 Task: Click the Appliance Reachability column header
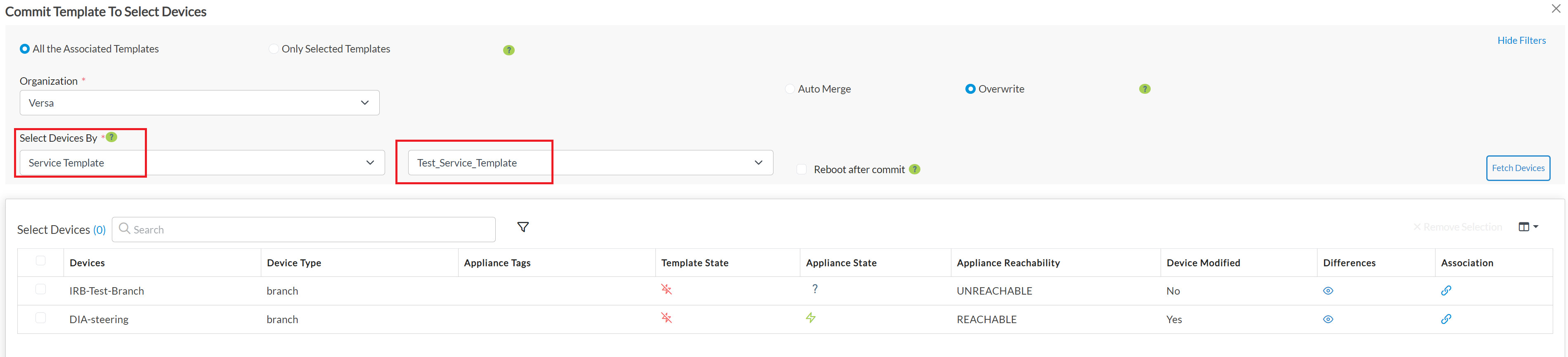pyautogui.click(x=1008, y=262)
